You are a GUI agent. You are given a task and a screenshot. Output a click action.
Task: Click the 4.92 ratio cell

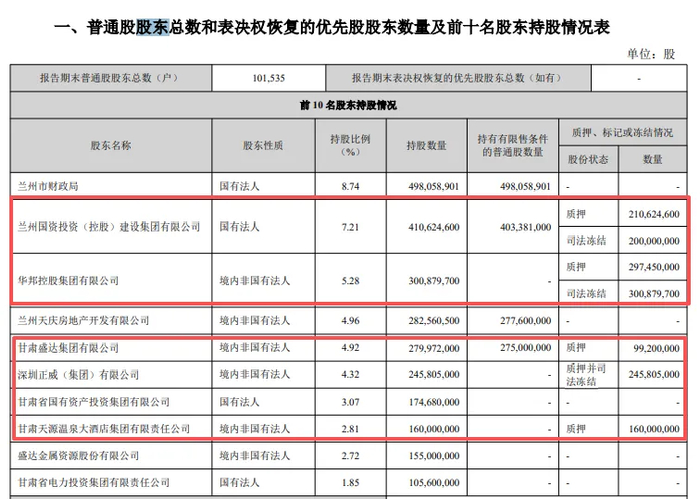[x=350, y=348]
